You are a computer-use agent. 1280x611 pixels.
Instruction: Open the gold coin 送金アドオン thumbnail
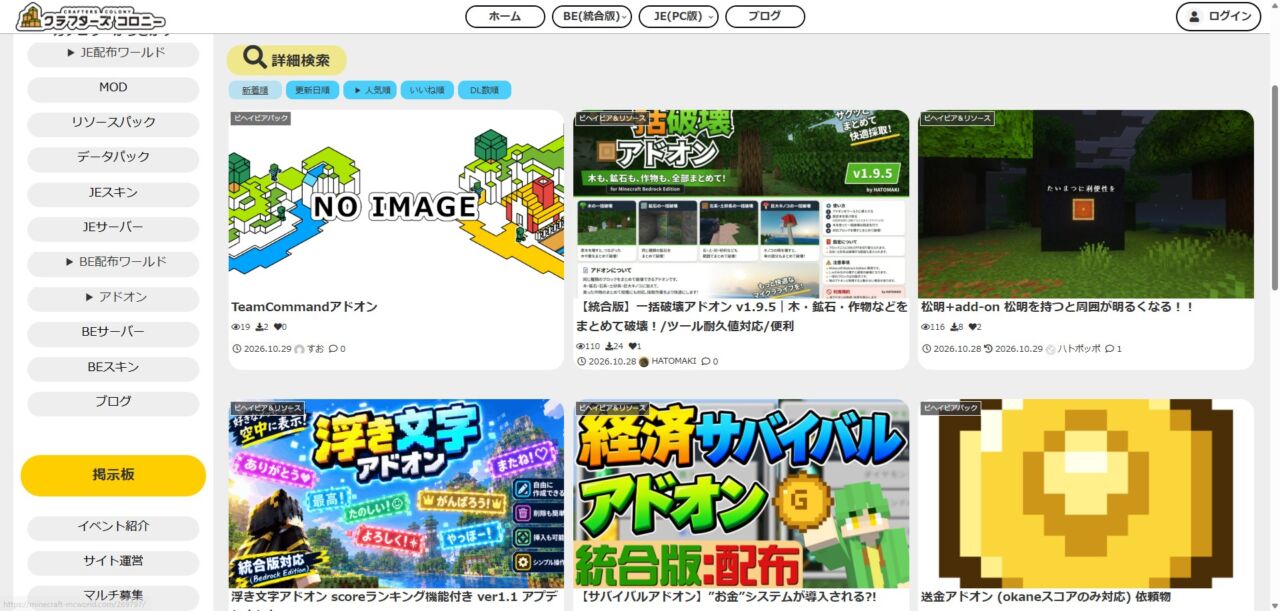(1086, 493)
